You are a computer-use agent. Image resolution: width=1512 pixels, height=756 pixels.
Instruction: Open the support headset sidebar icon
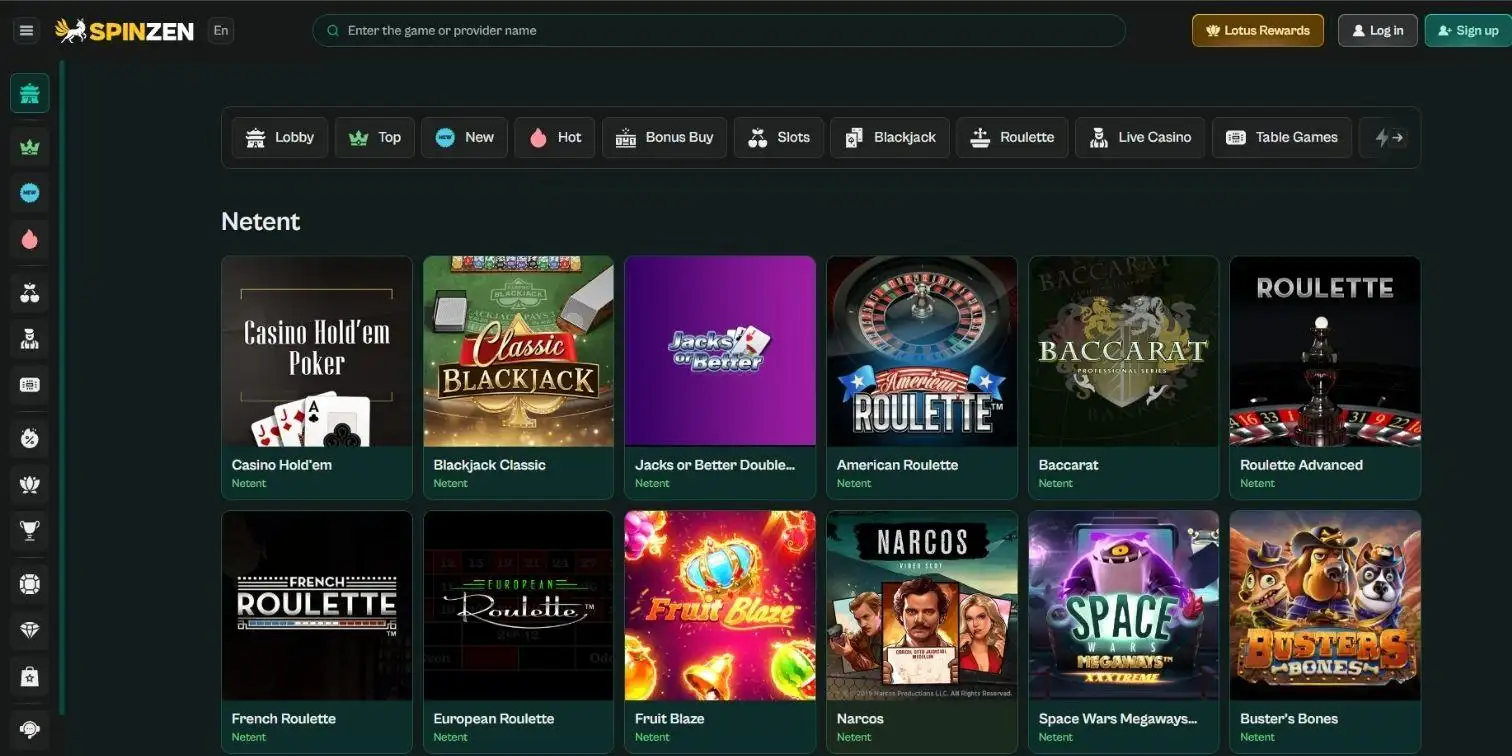pos(29,729)
